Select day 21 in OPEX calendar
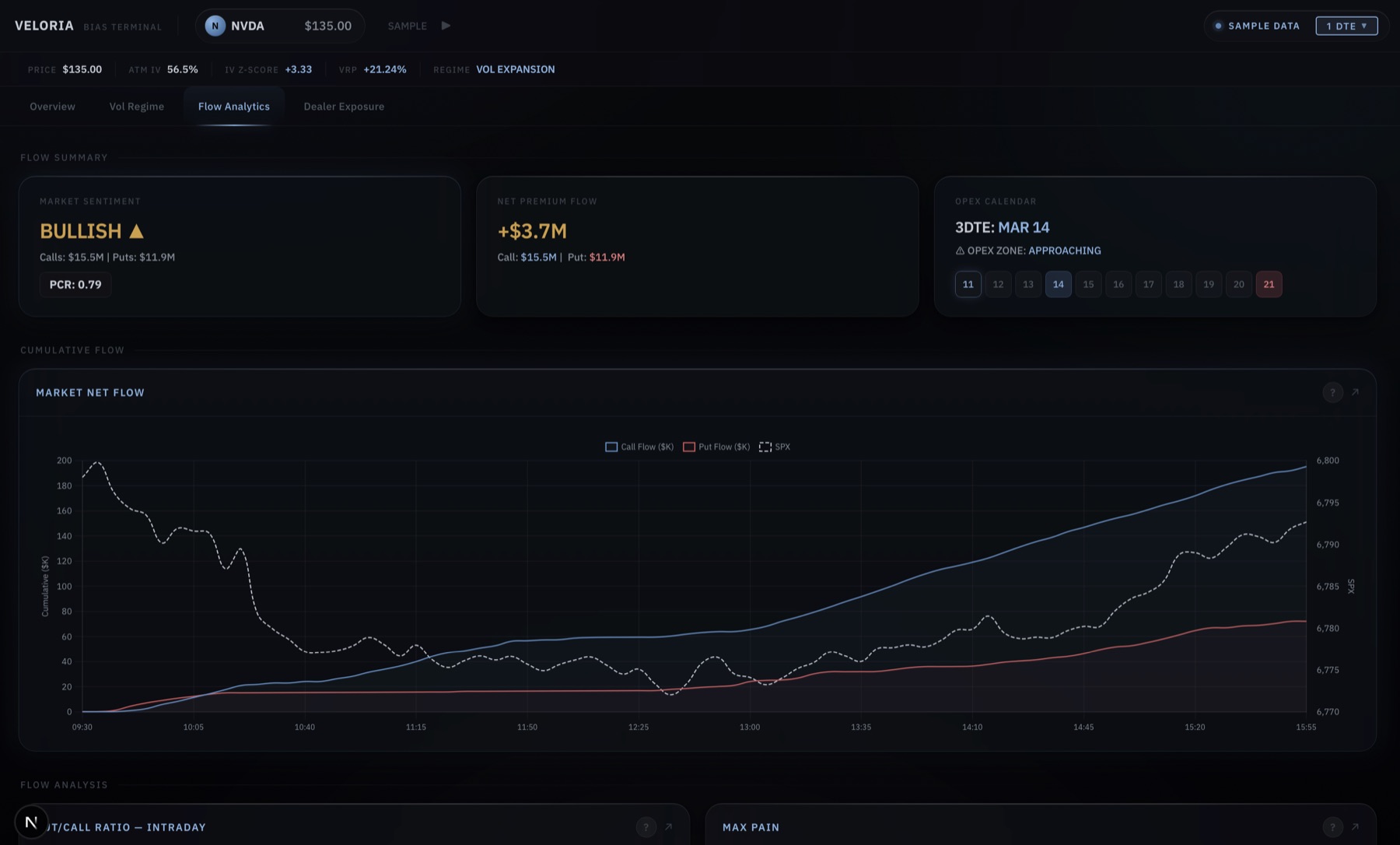The image size is (1400, 845). (x=1269, y=284)
